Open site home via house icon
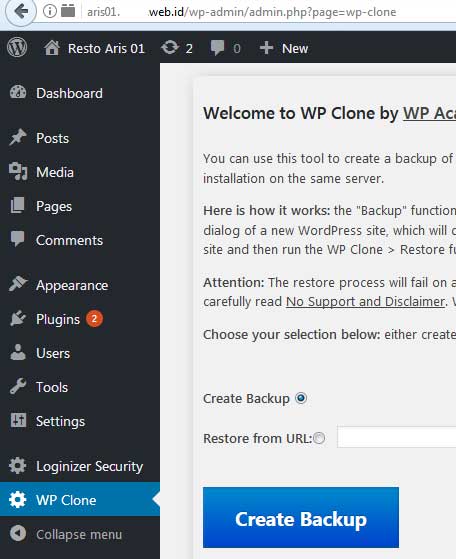Image resolution: width=456 pixels, height=559 pixels. pyautogui.click(x=52, y=48)
